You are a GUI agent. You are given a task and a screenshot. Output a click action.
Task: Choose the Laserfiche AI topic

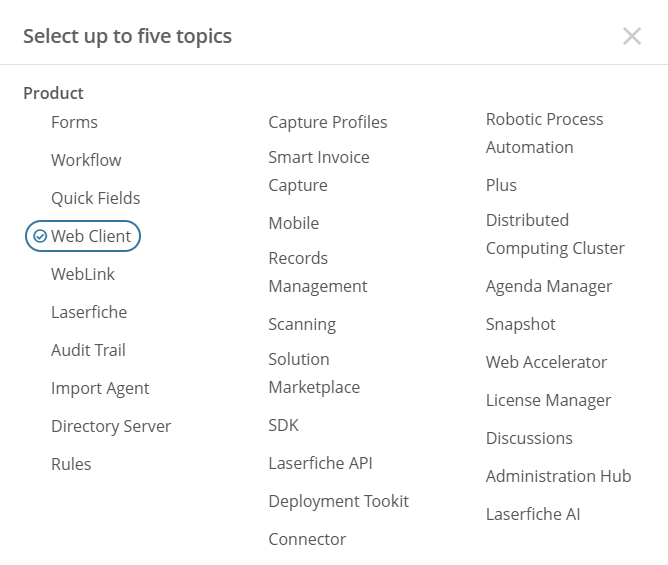pos(533,514)
